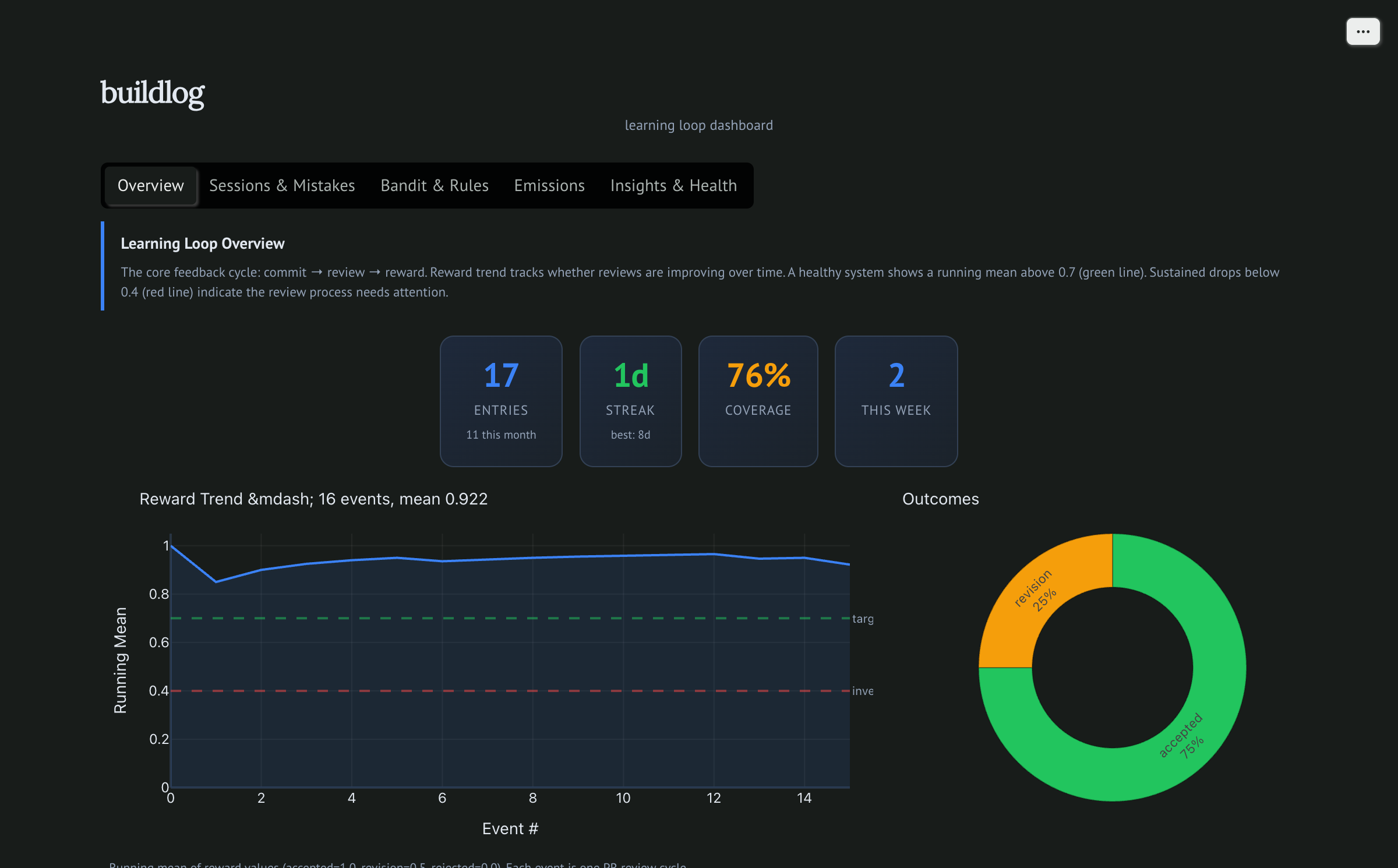The height and width of the screenshot is (868, 1398).
Task: Click the 1d STREAK stat card
Action: [630, 401]
